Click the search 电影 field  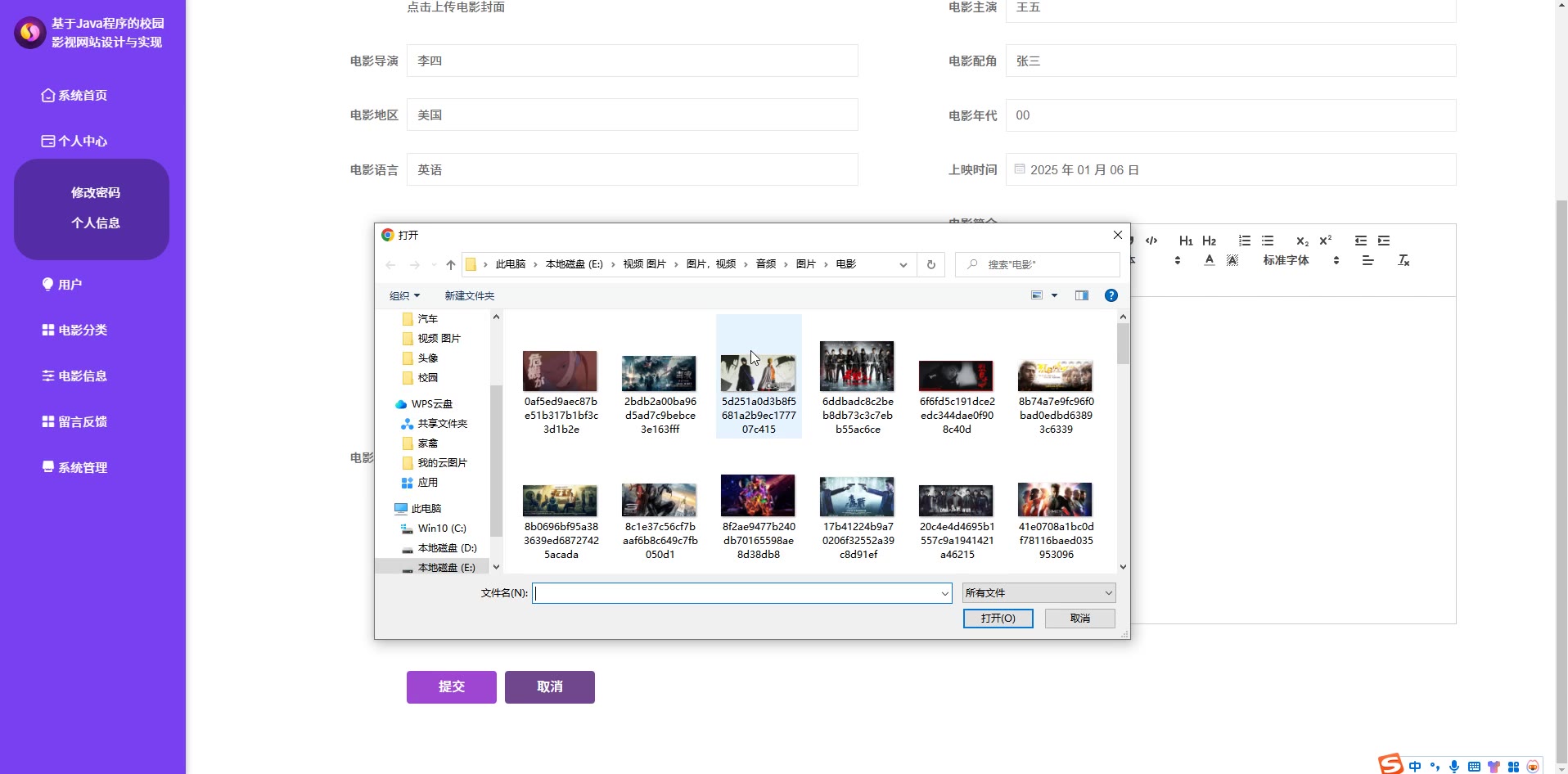point(1038,264)
